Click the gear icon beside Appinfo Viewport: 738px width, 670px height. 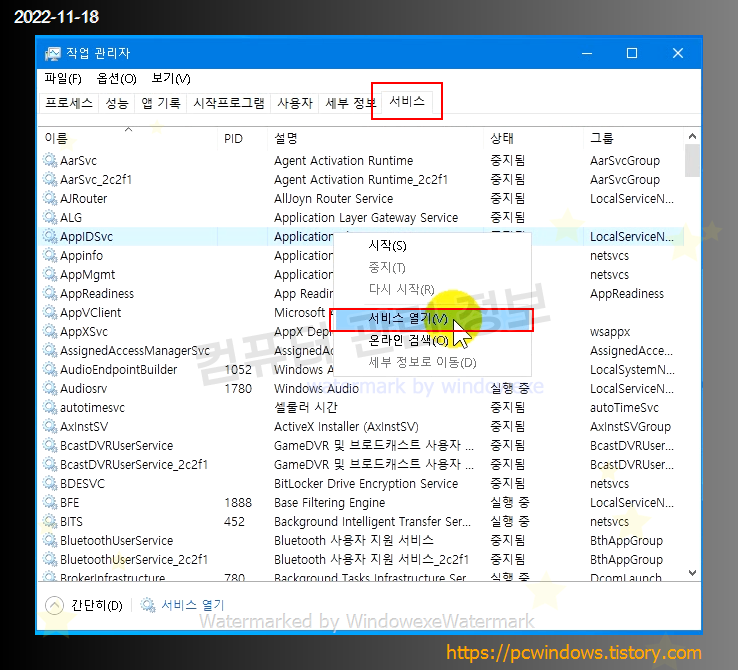(50, 255)
